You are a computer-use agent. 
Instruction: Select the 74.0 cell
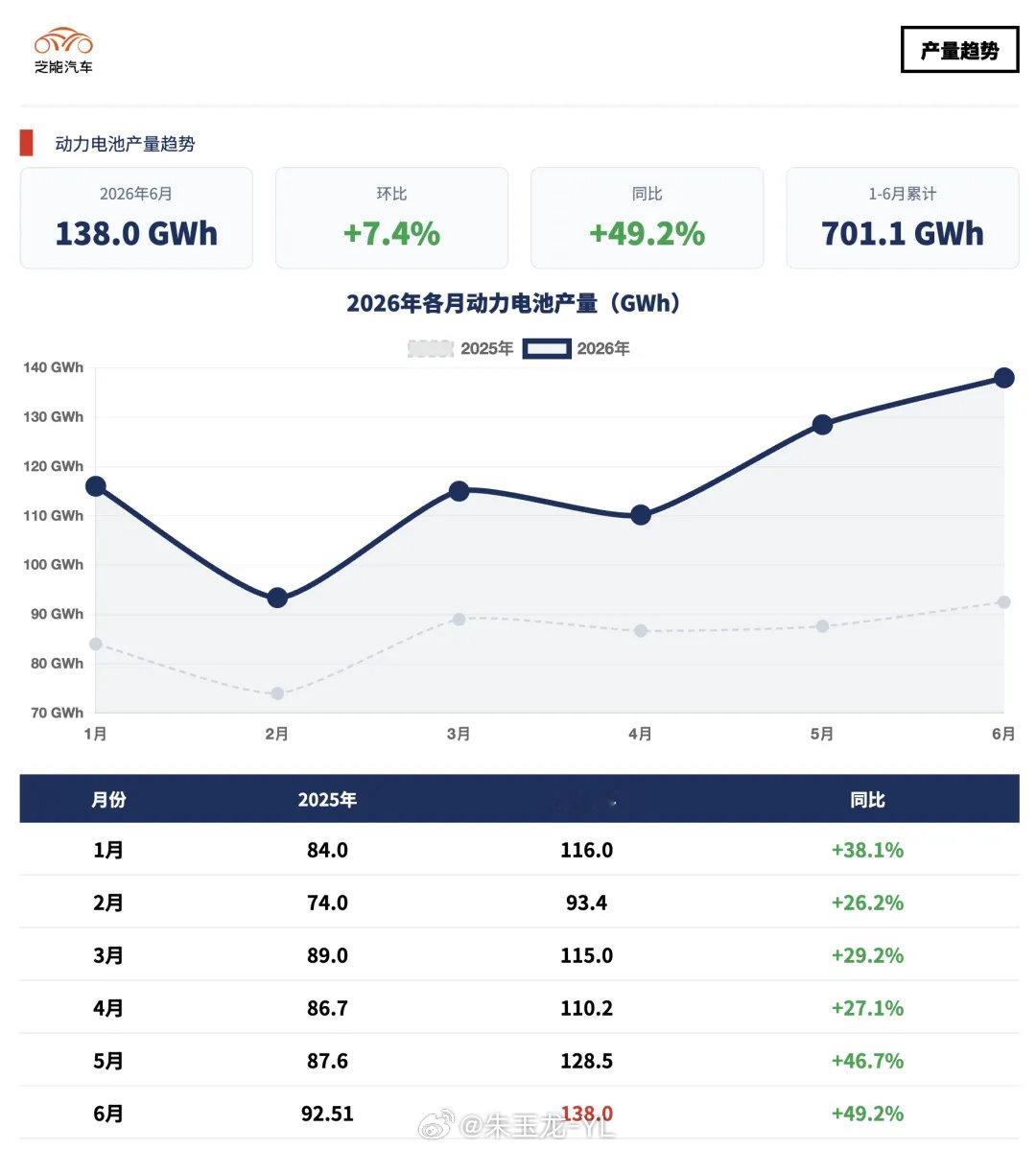[x=327, y=903]
